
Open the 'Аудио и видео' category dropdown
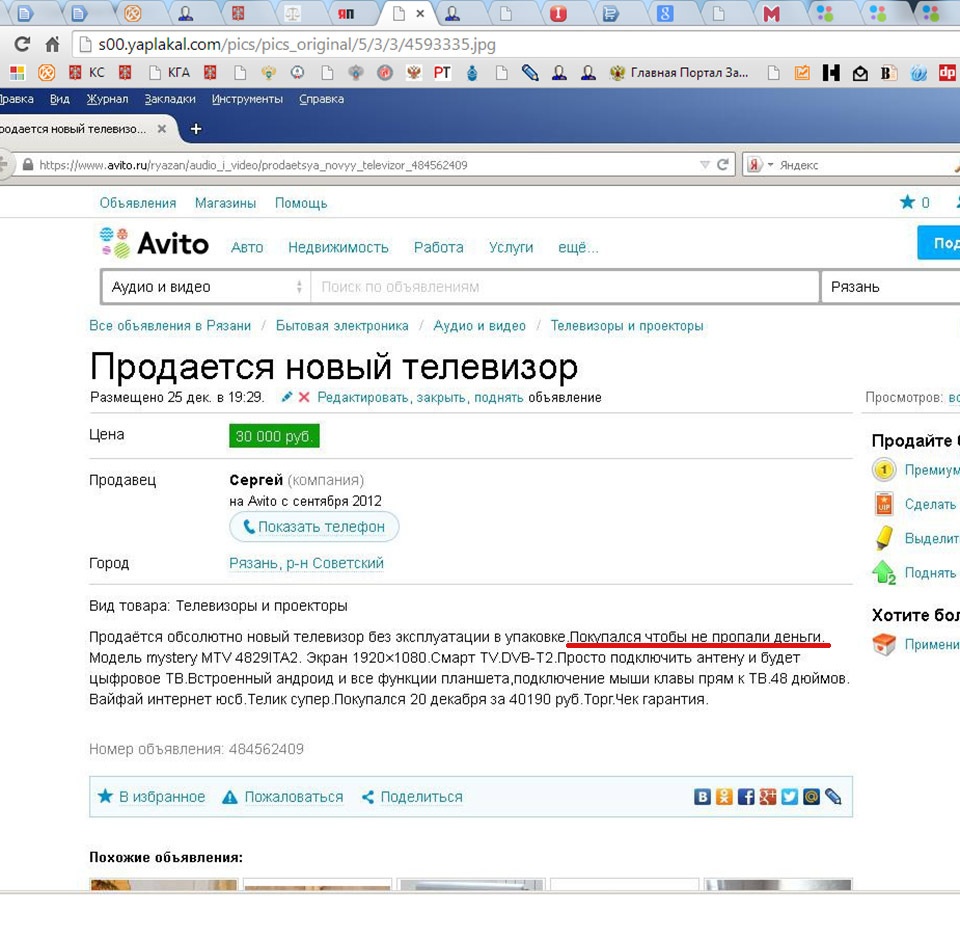tap(206, 287)
